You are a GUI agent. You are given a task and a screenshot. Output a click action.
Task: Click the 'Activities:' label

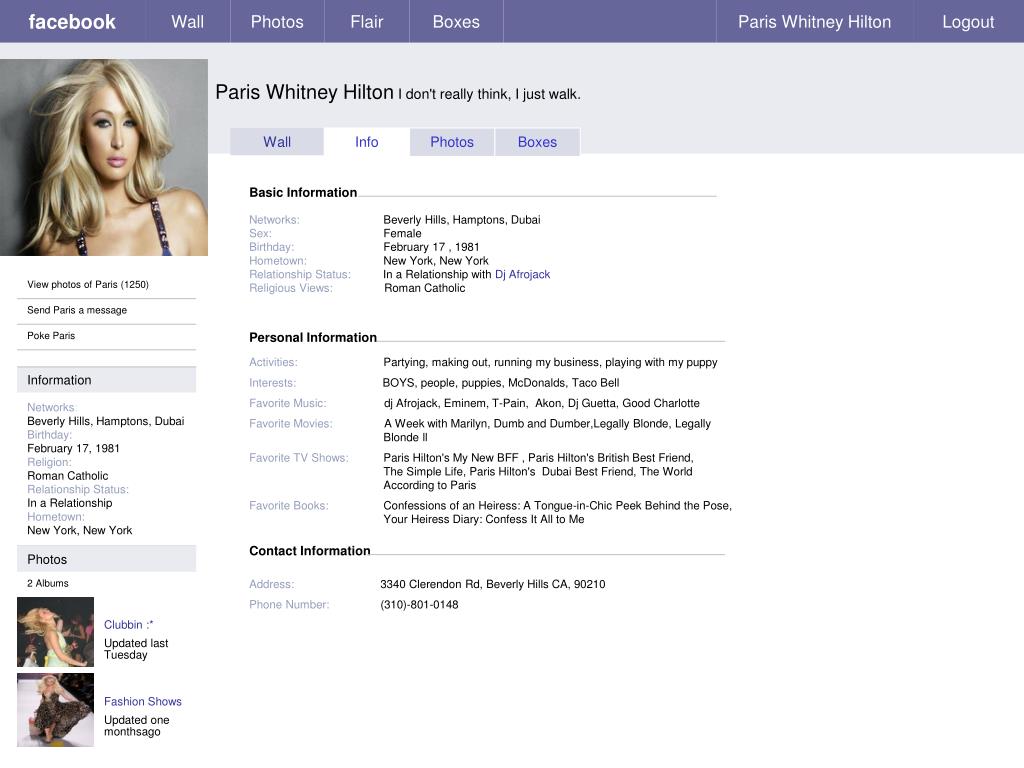pyautogui.click(x=273, y=362)
